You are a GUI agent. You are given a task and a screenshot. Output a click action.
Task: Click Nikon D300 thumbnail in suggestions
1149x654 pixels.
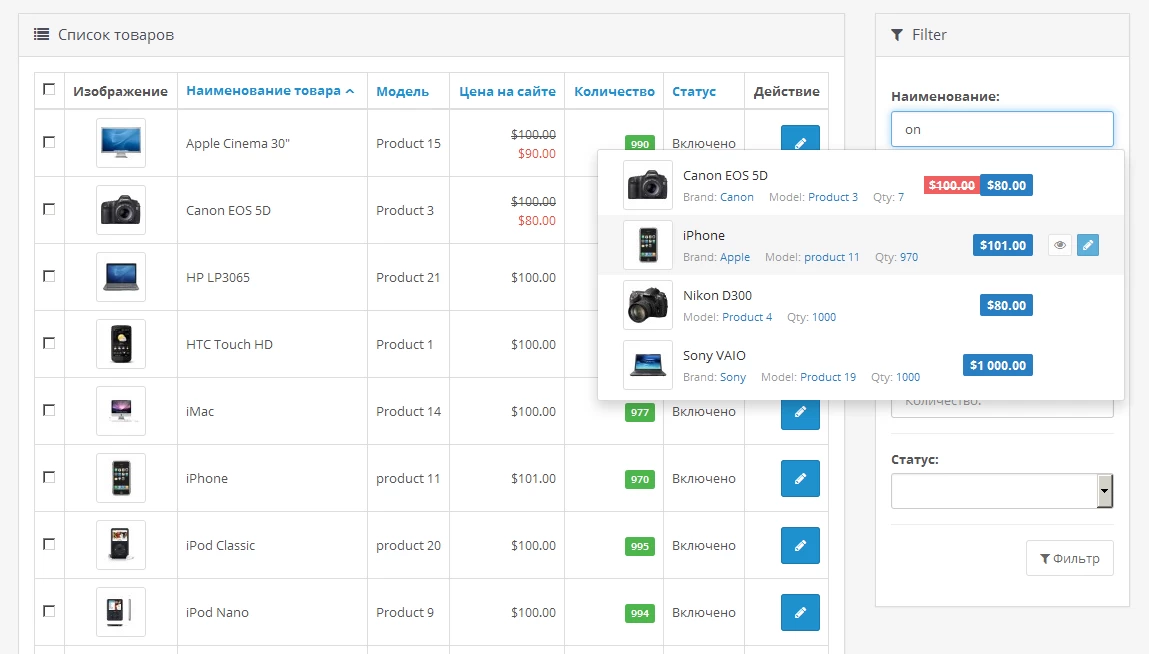tap(648, 305)
